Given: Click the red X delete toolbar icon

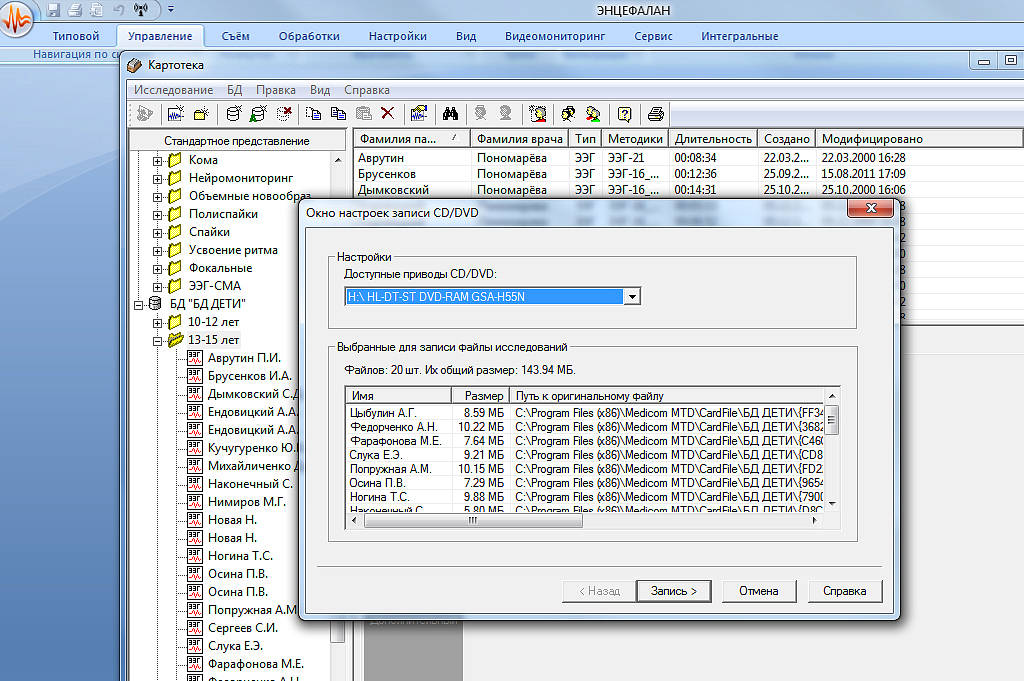Looking at the screenshot, I should 388,114.
